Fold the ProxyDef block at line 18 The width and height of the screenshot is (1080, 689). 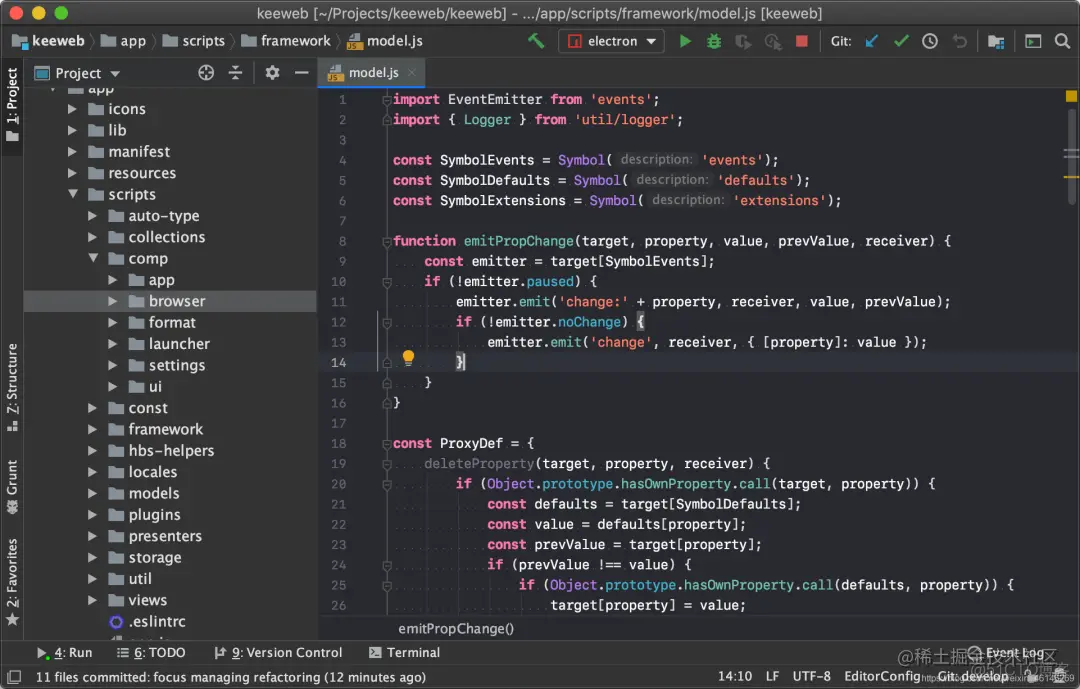click(387, 444)
